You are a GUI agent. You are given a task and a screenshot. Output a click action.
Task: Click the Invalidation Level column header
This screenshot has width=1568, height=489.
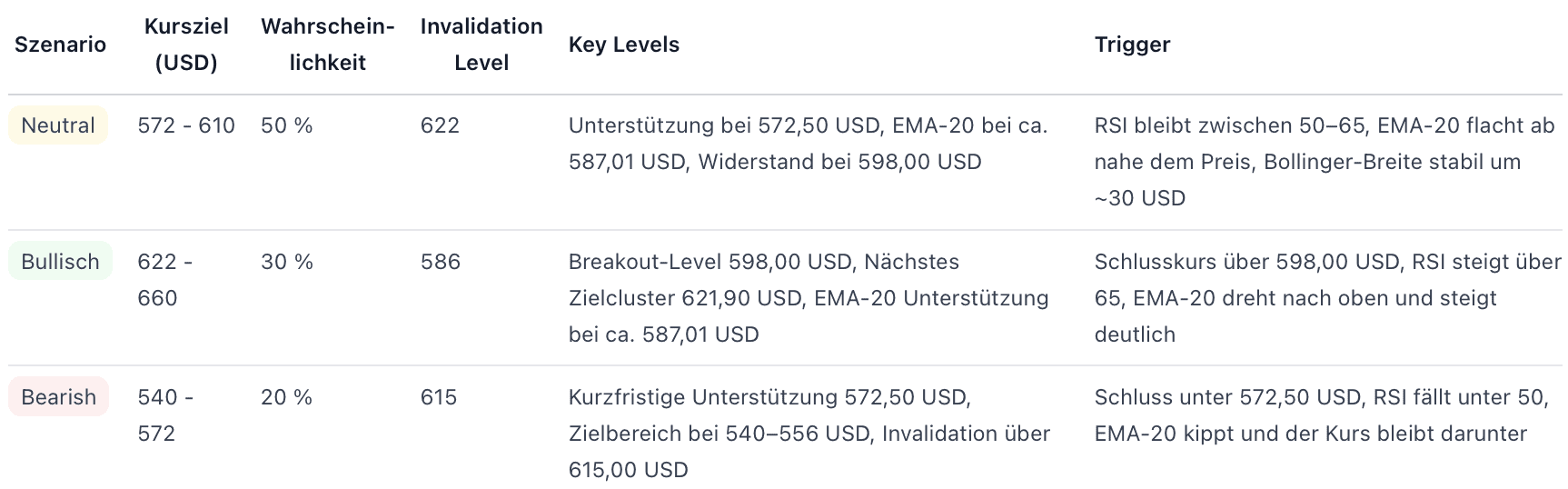pyautogui.click(x=481, y=45)
